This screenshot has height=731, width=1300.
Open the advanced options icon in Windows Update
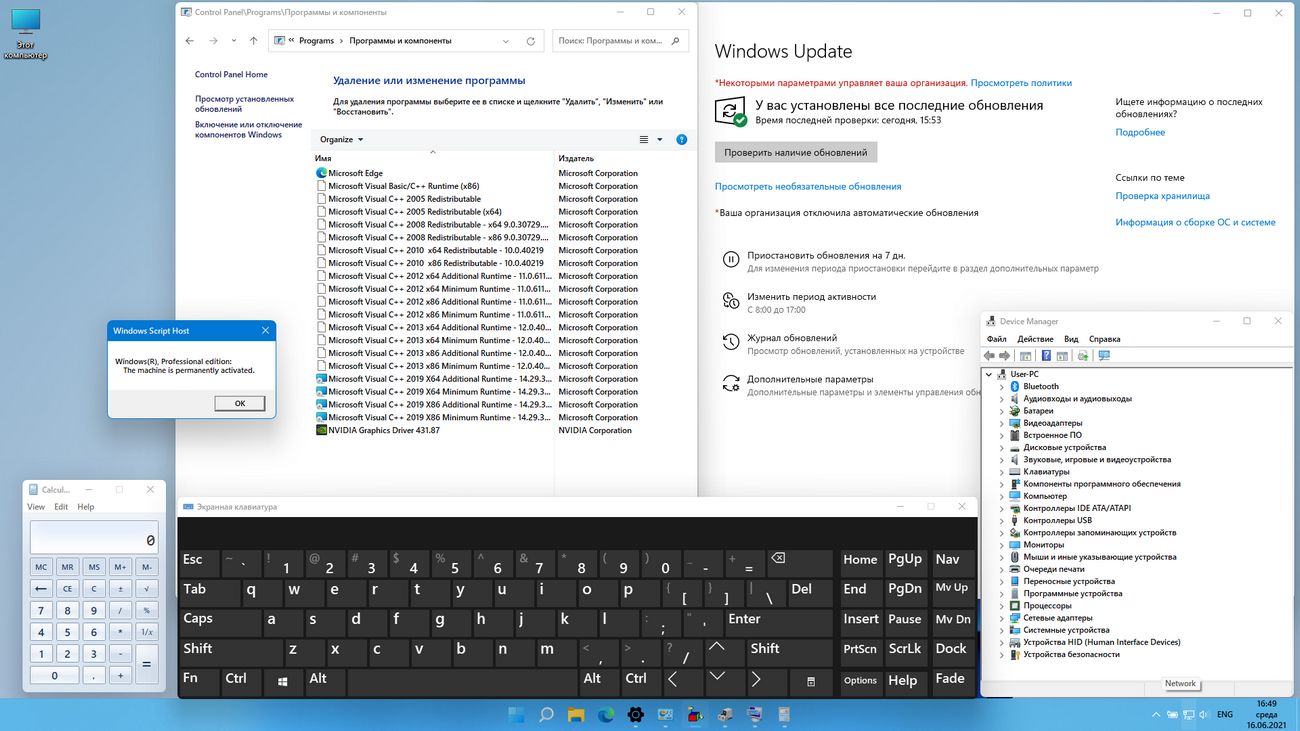(731, 383)
